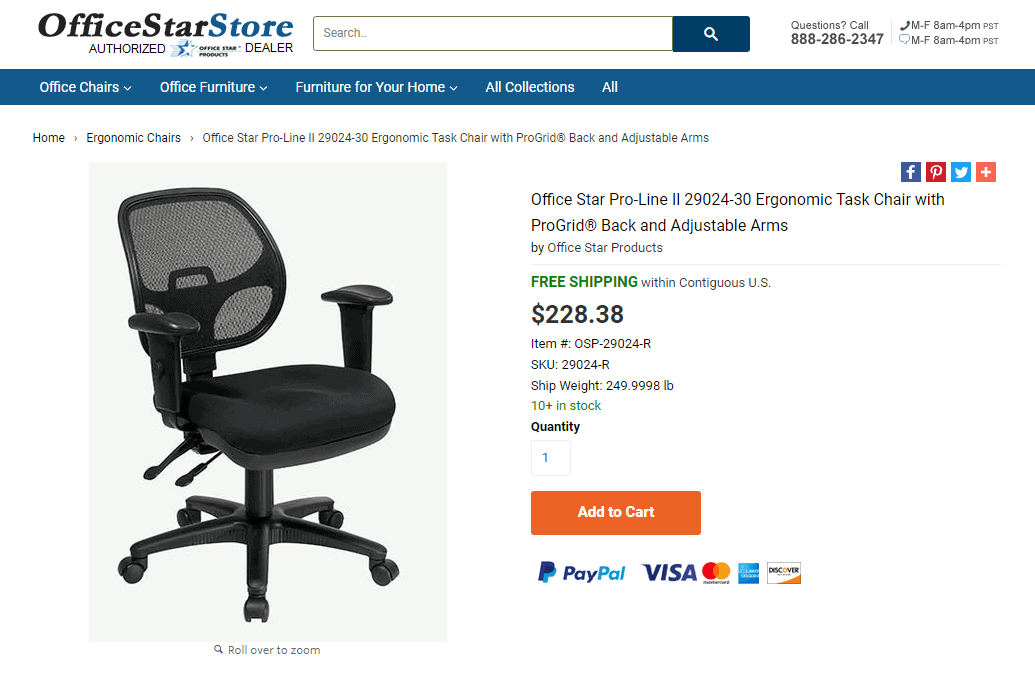The width and height of the screenshot is (1035, 683).
Task: Share product on Facebook
Action: click(911, 172)
